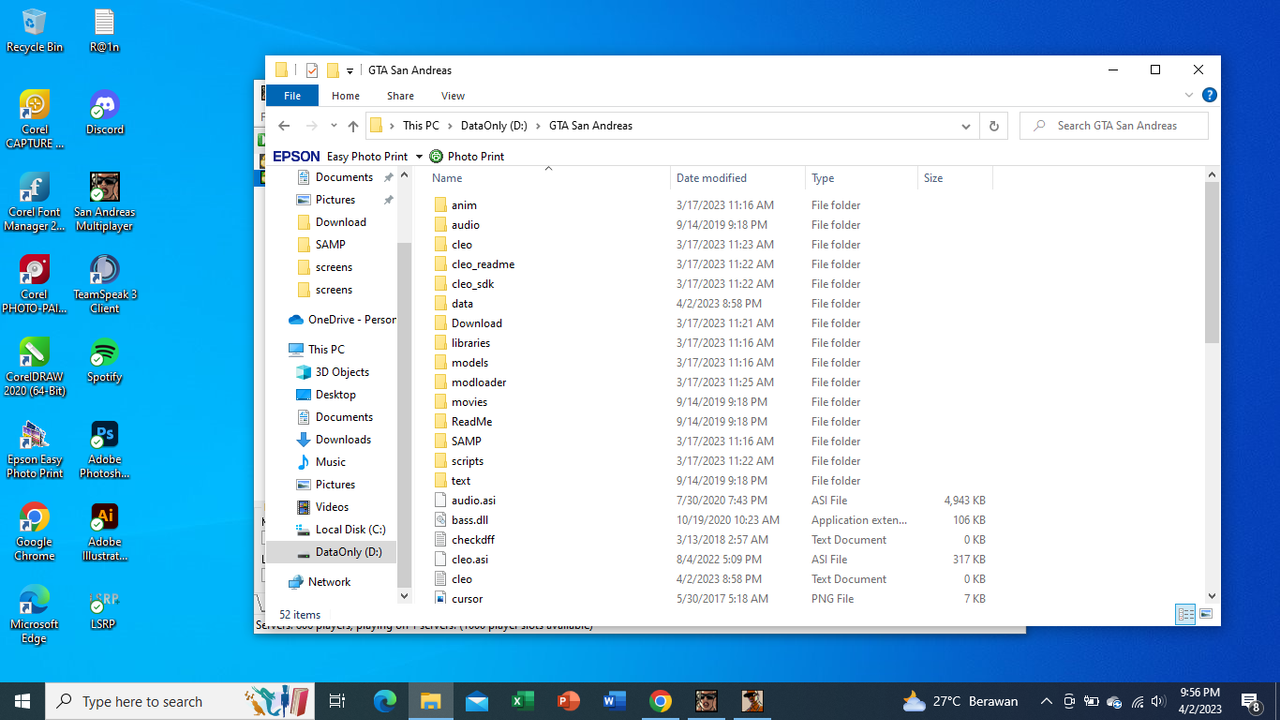1280x720 pixels.
Task: Open weather widget showing 27°C Berawan
Action: point(960,701)
